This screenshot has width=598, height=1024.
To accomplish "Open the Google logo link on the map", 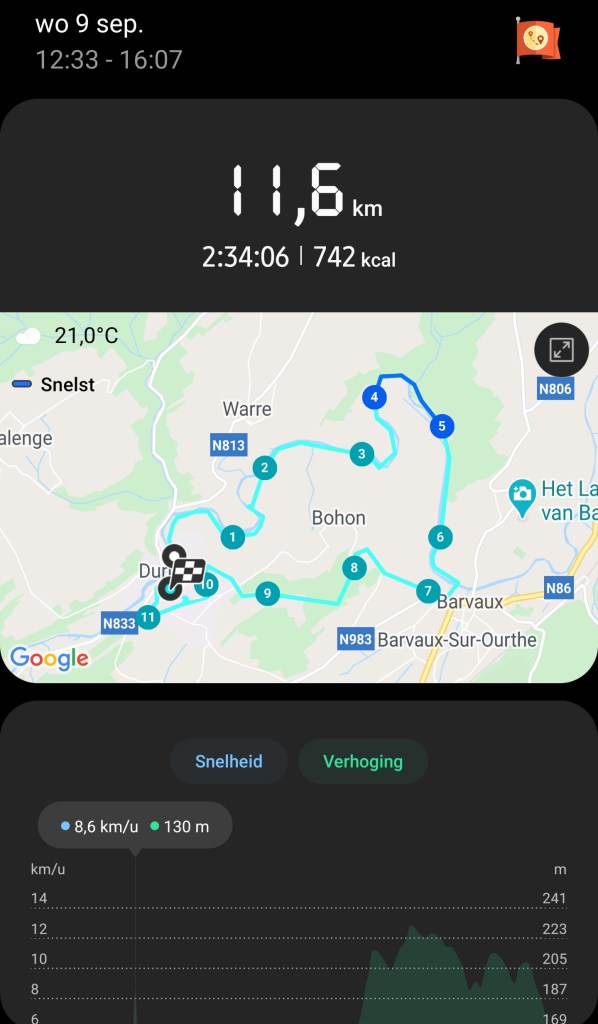I will coord(50,658).
